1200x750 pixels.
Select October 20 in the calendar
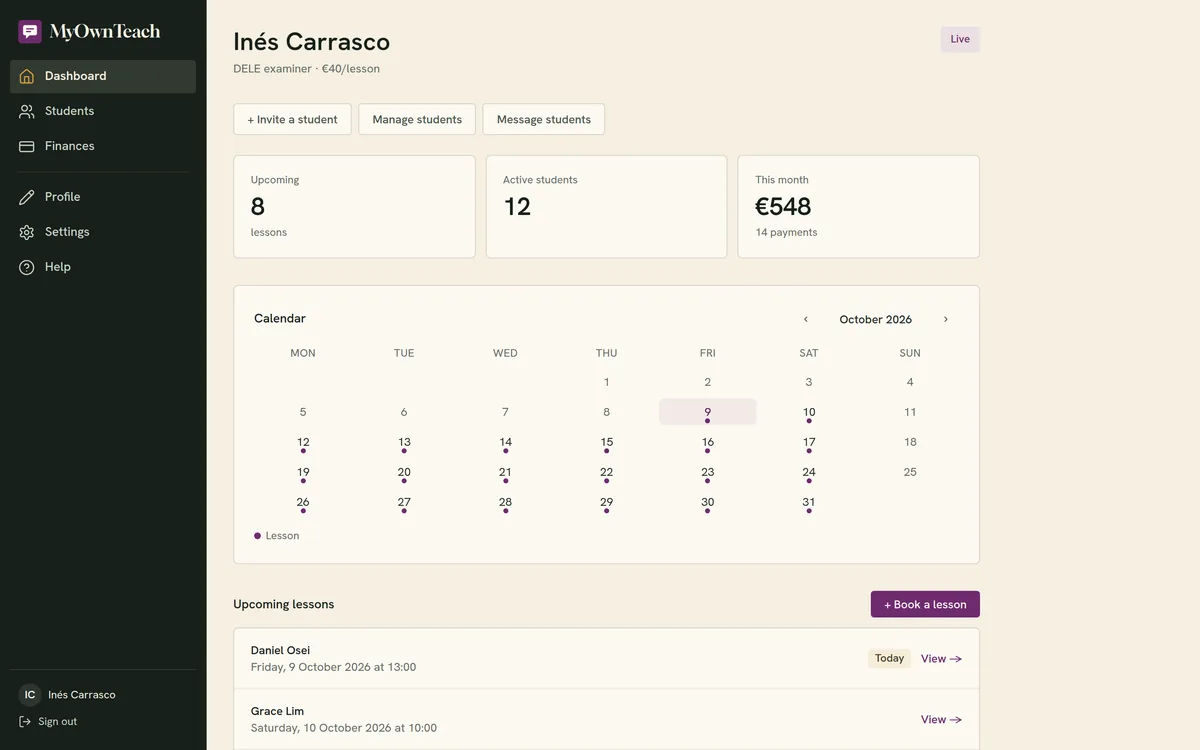coord(404,472)
